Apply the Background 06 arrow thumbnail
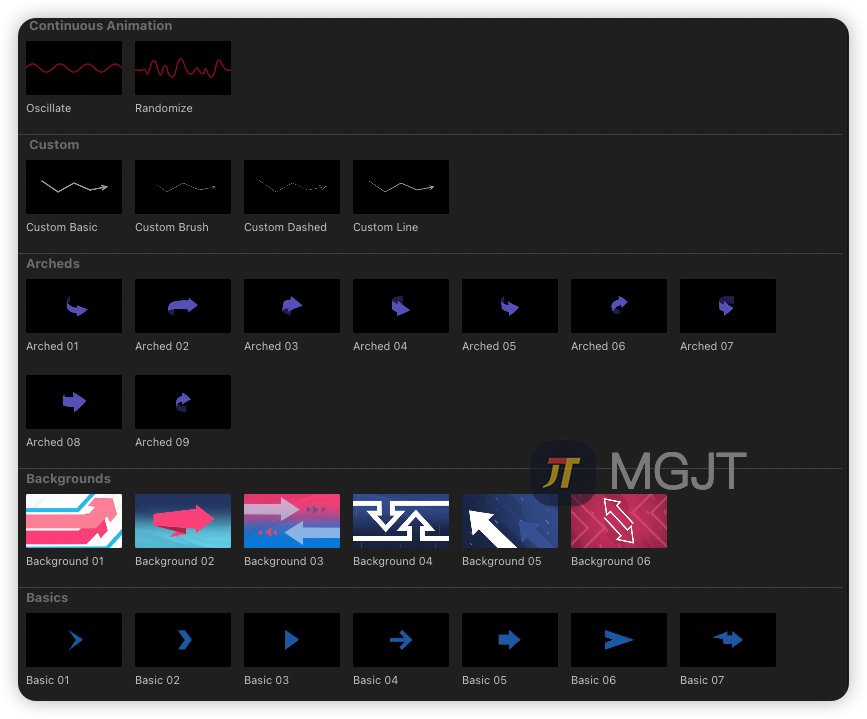867x719 pixels. click(x=619, y=521)
